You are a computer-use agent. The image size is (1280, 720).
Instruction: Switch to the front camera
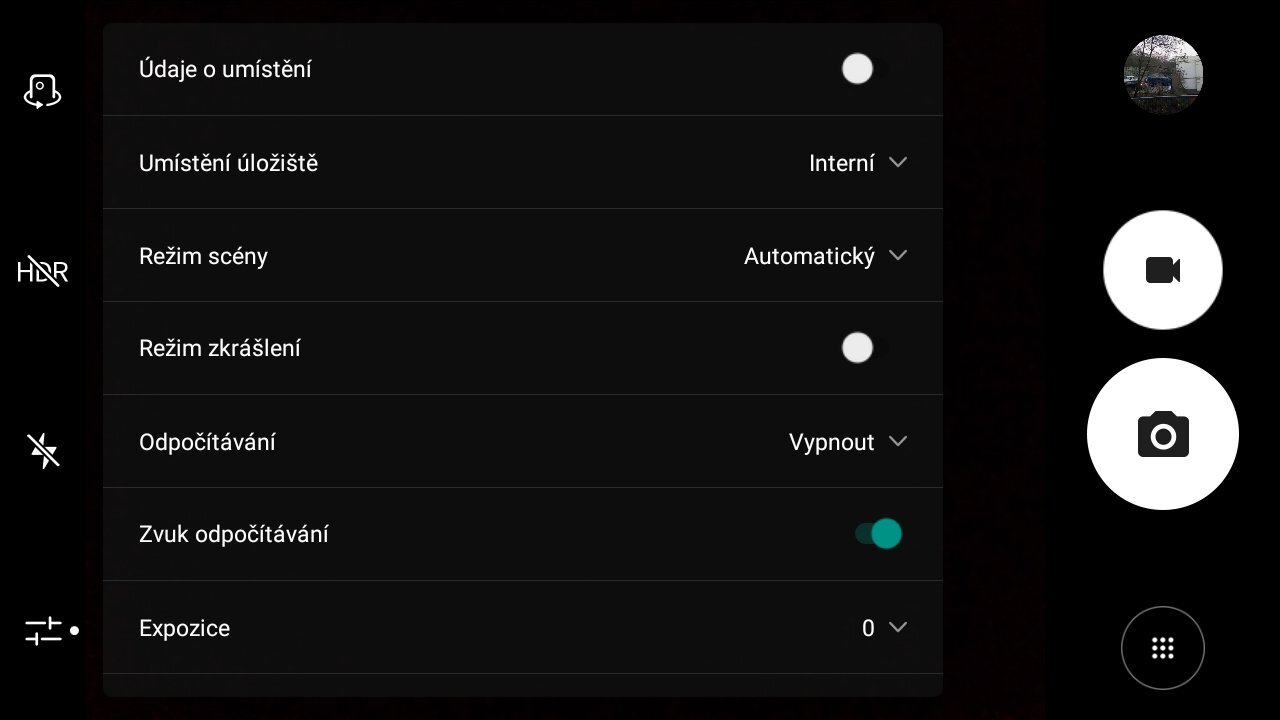pyautogui.click(x=41, y=90)
